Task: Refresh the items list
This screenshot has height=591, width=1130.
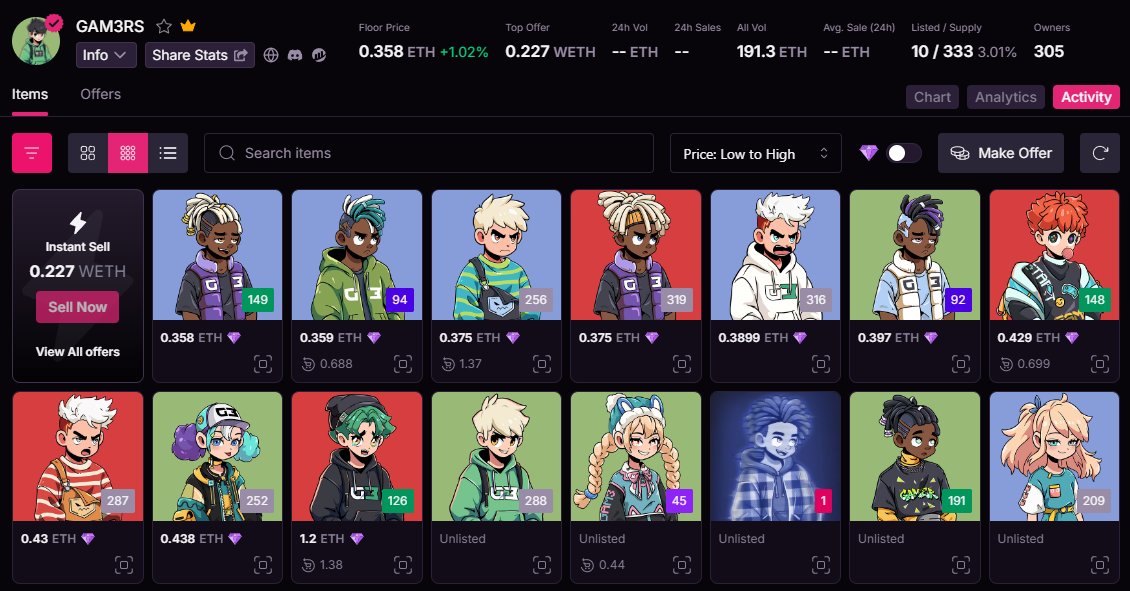Action: (1100, 153)
